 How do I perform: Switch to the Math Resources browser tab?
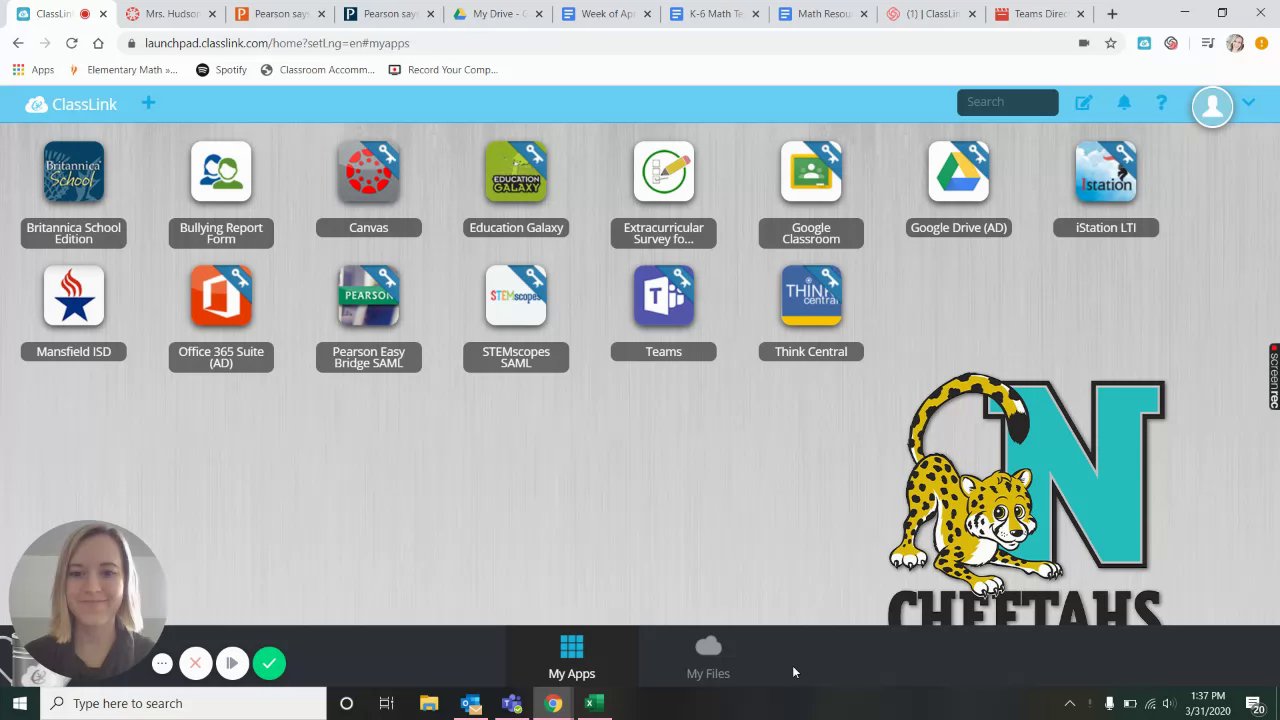click(x=823, y=14)
